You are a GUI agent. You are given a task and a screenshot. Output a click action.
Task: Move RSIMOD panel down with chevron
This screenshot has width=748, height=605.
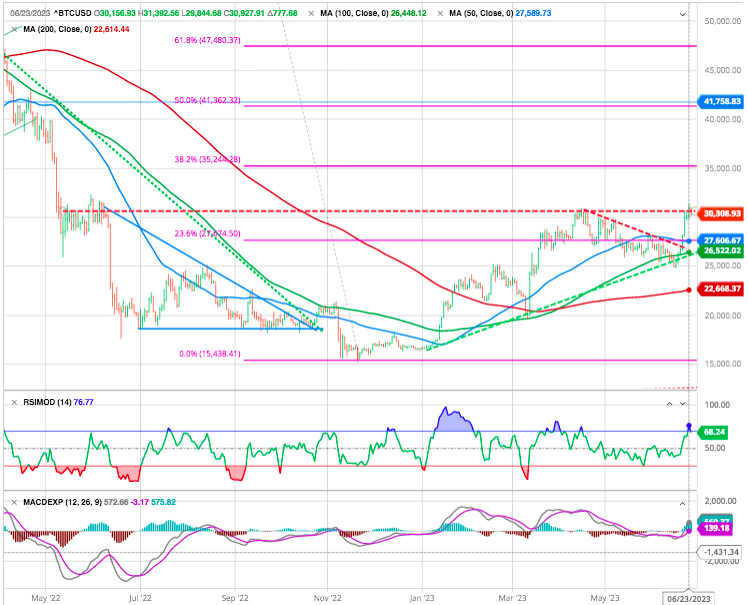point(683,404)
